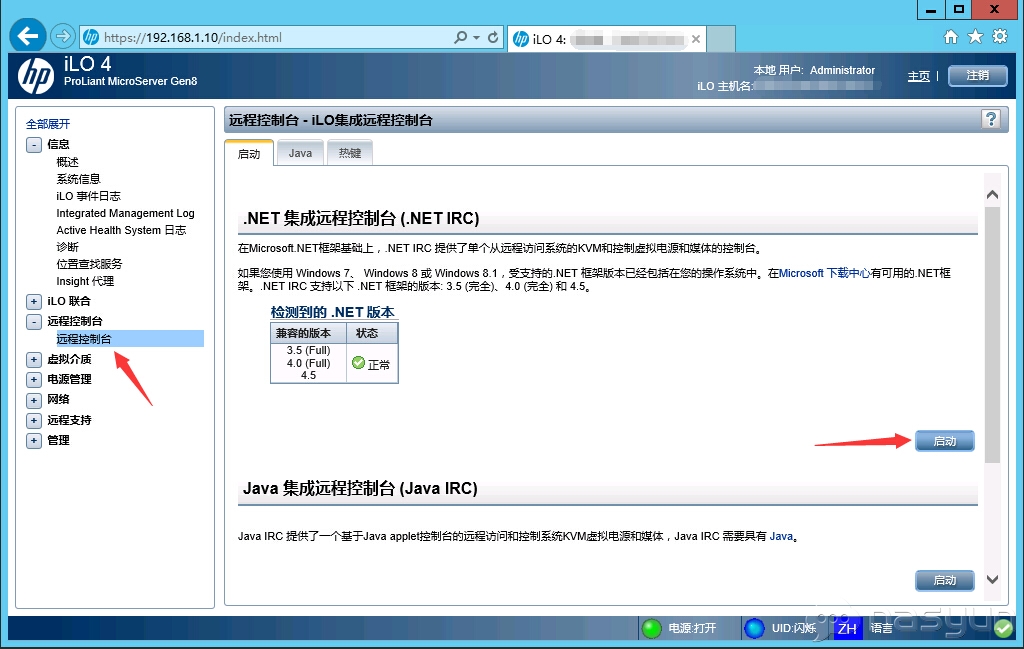Click the HP logo in header
The height and width of the screenshot is (649, 1024).
click(35, 75)
